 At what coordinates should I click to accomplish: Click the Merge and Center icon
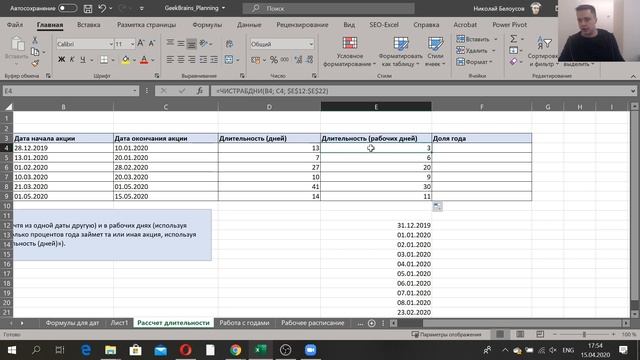click(x=229, y=60)
